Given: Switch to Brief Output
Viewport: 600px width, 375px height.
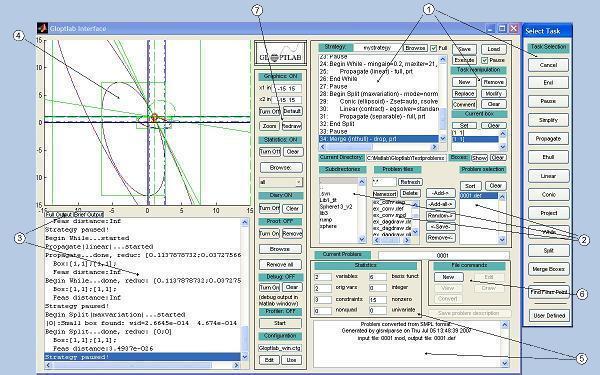Looking at the screenshot, I should [88, 214].
